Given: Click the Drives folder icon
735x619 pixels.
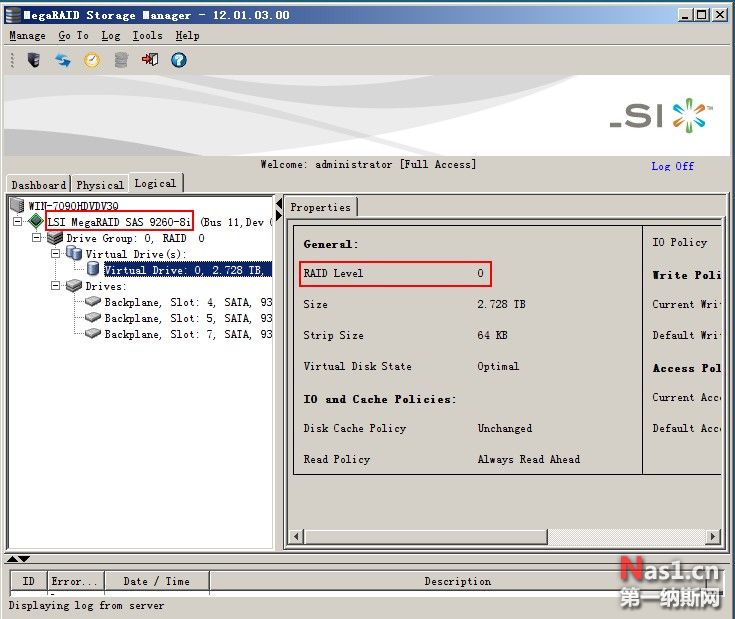Looking at the screenshot, I should pyautogui.click(x=74, y=285).
